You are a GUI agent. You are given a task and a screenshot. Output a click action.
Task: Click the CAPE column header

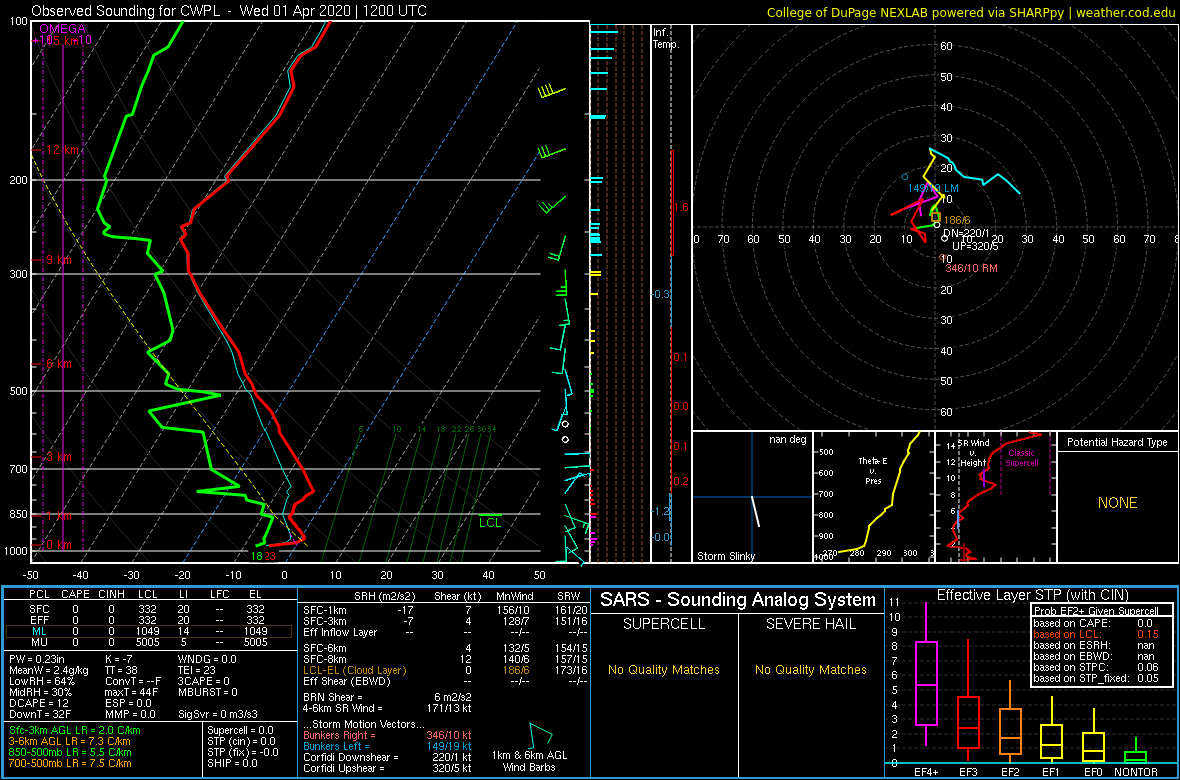(75, 594)
